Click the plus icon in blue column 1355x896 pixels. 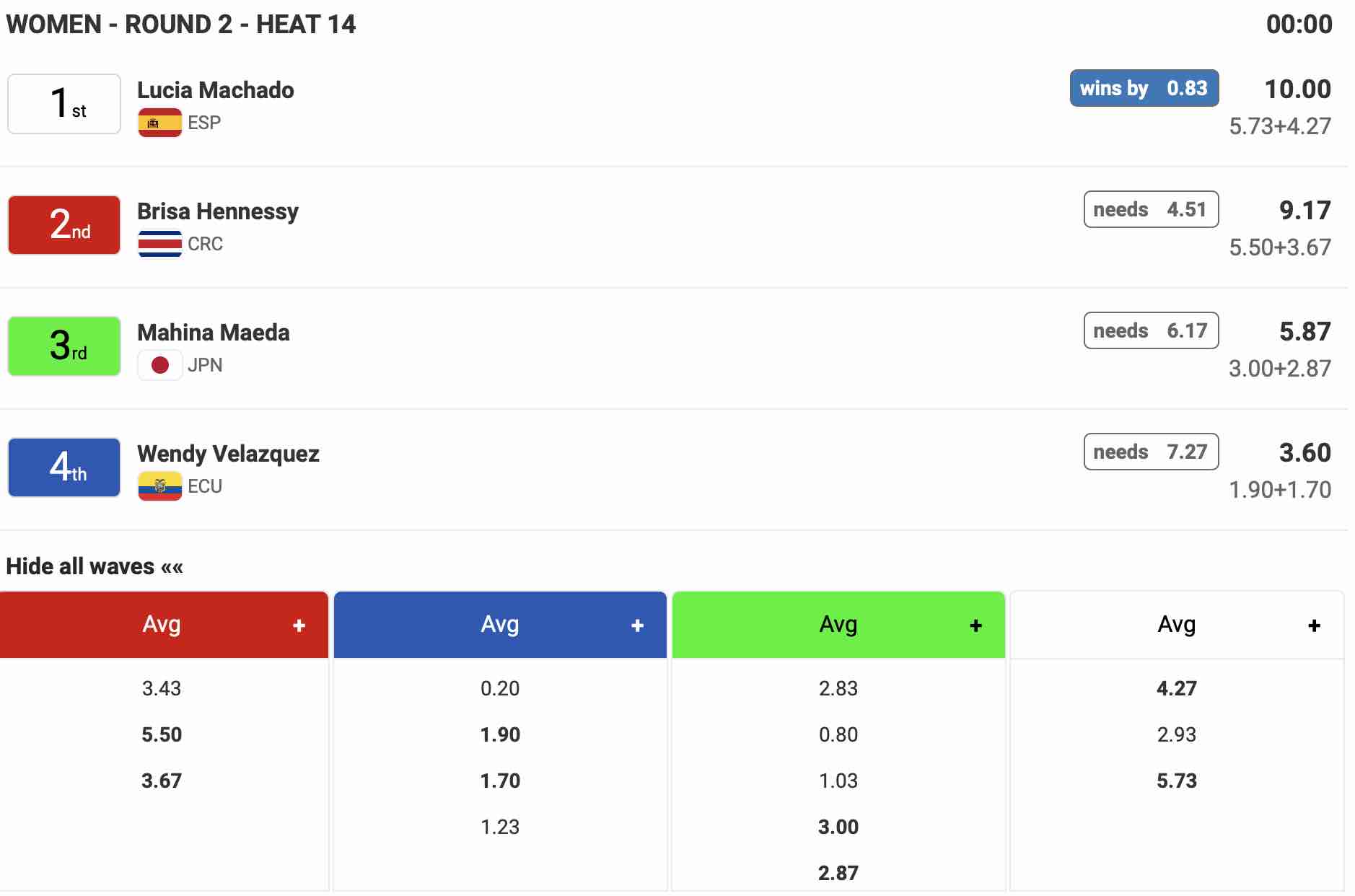click(637, 625)
